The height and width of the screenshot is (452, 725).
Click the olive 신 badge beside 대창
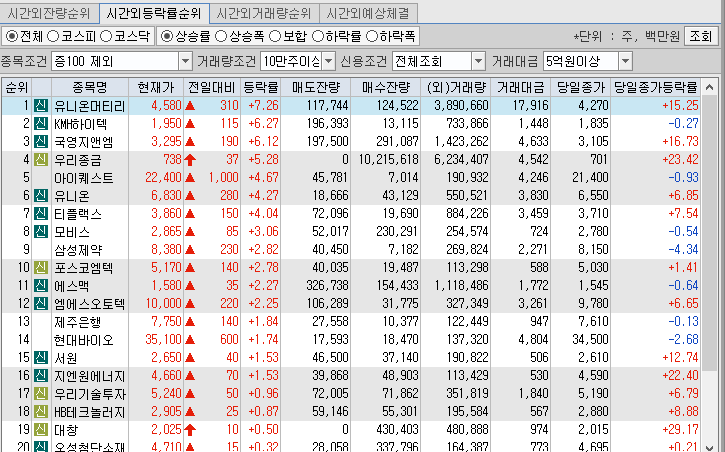click(x=41, y=430)
